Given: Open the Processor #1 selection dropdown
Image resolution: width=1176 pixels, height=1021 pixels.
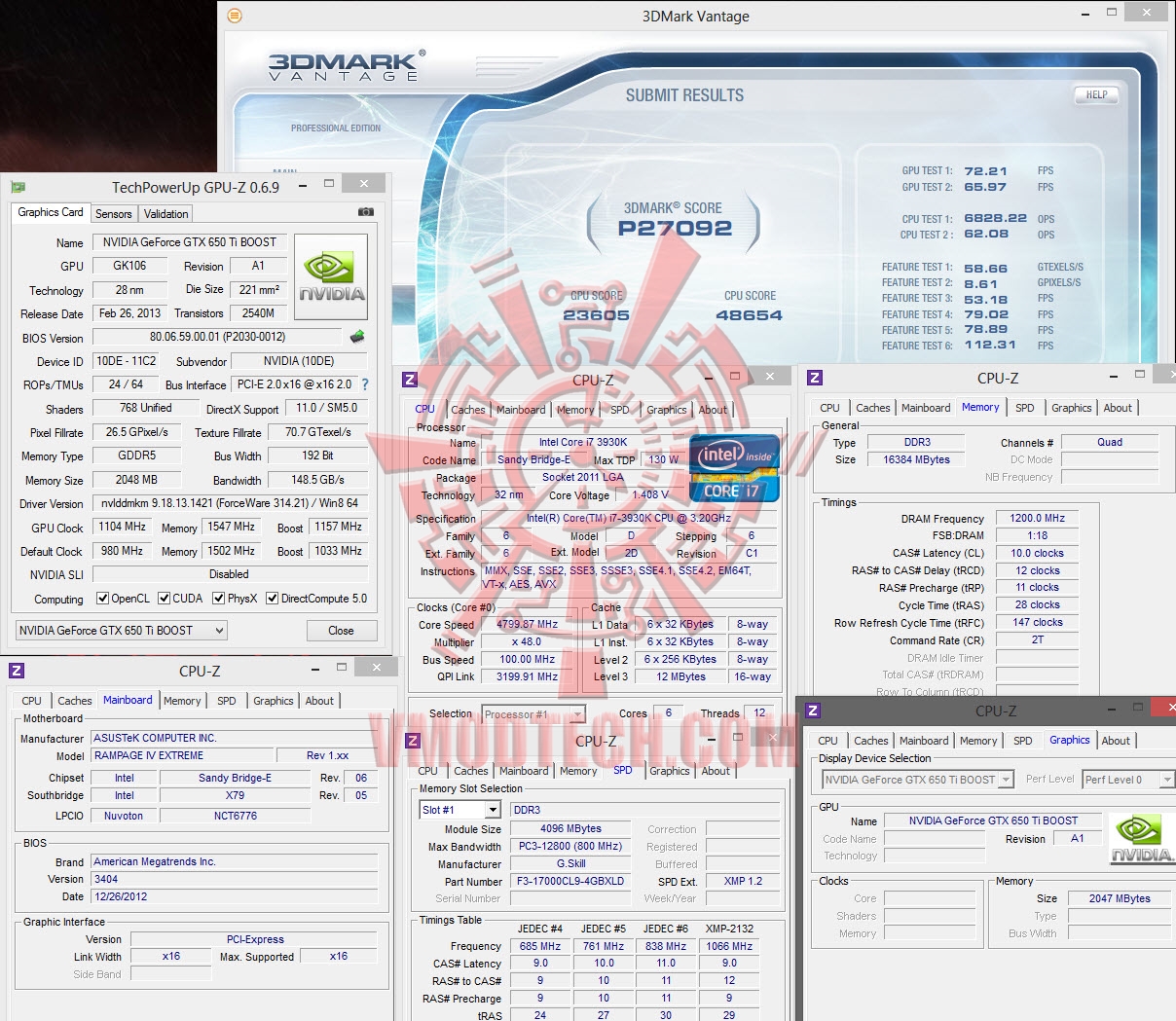Looking at the screenshot, I should click(534, 714).
